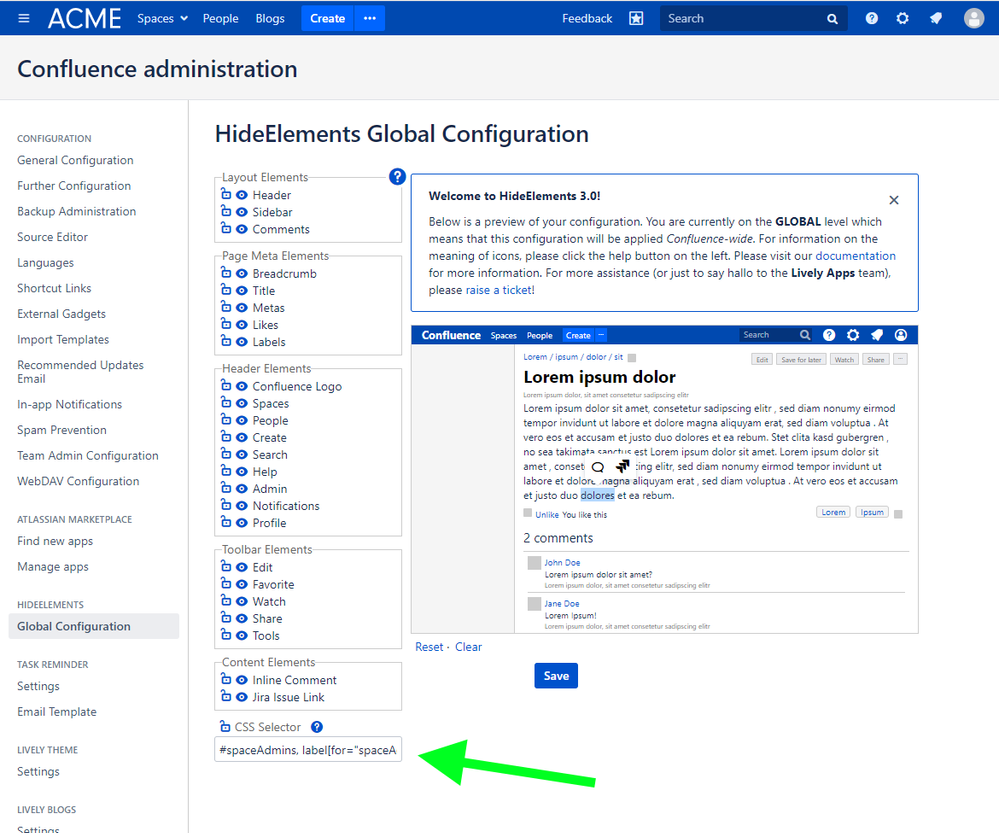Open the administration gear icon
The width and height of the screenshot is (999, 833).
click(x=903, y=18)
